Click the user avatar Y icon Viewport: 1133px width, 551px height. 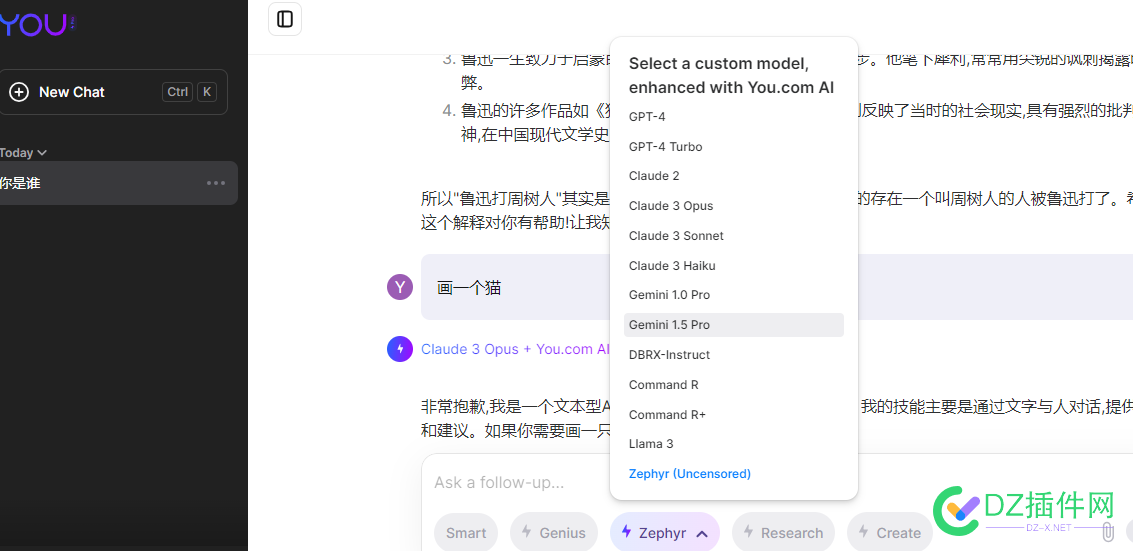pos(400,287)
